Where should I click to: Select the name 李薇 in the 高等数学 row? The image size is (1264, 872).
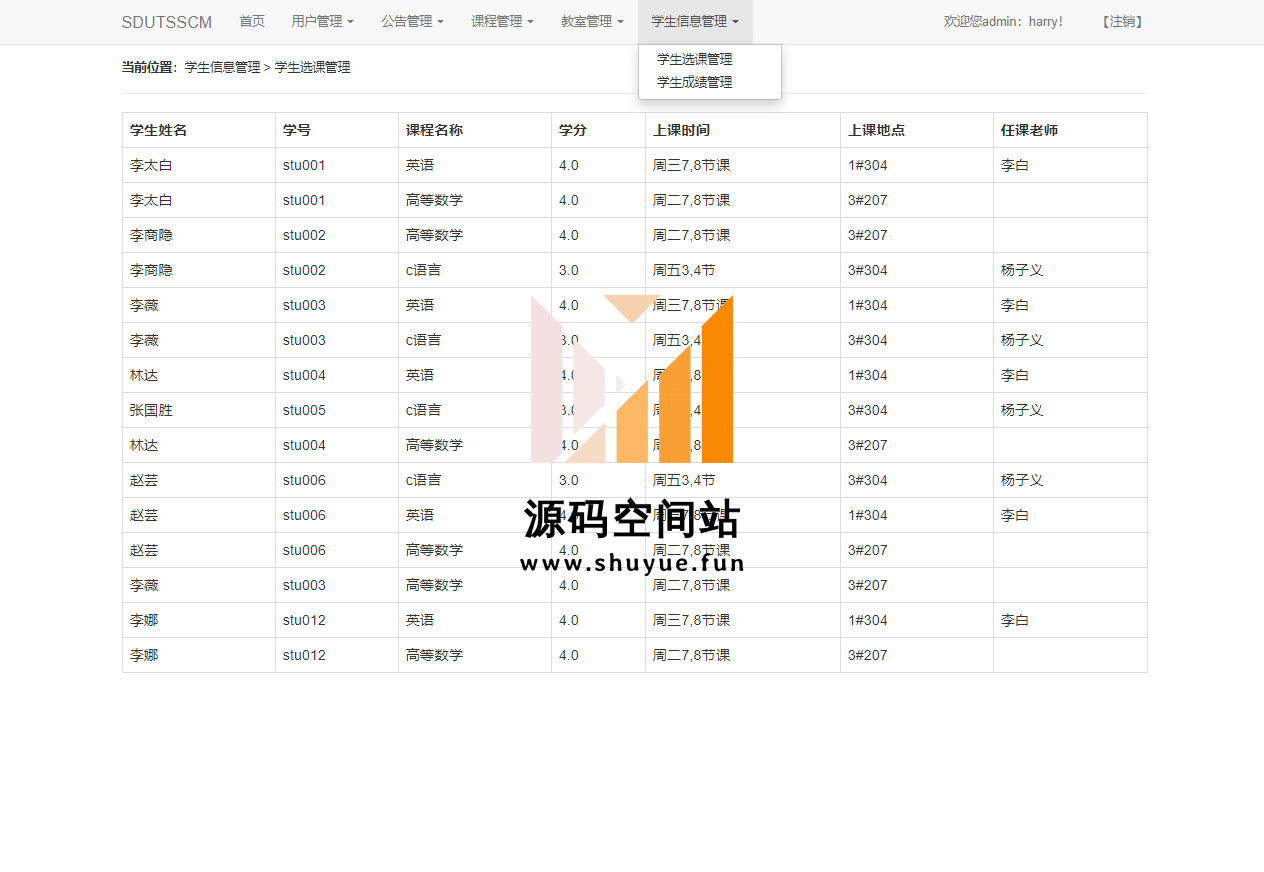click(144, 585)
